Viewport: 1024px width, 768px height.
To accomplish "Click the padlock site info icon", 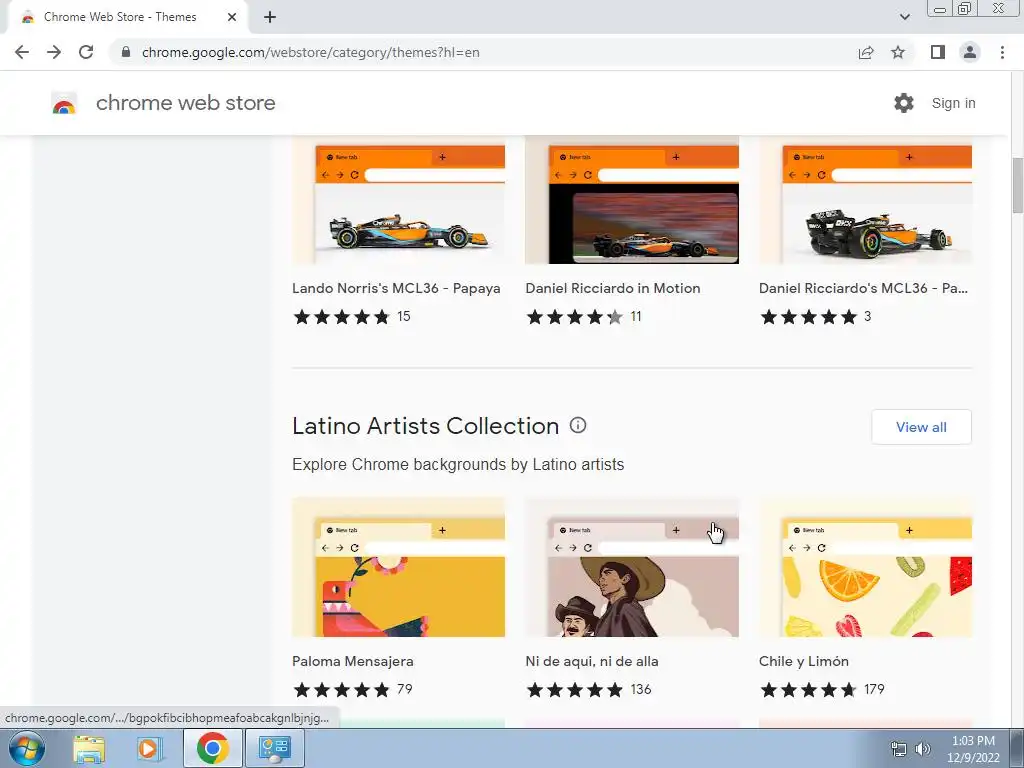I will click(126, 52).
